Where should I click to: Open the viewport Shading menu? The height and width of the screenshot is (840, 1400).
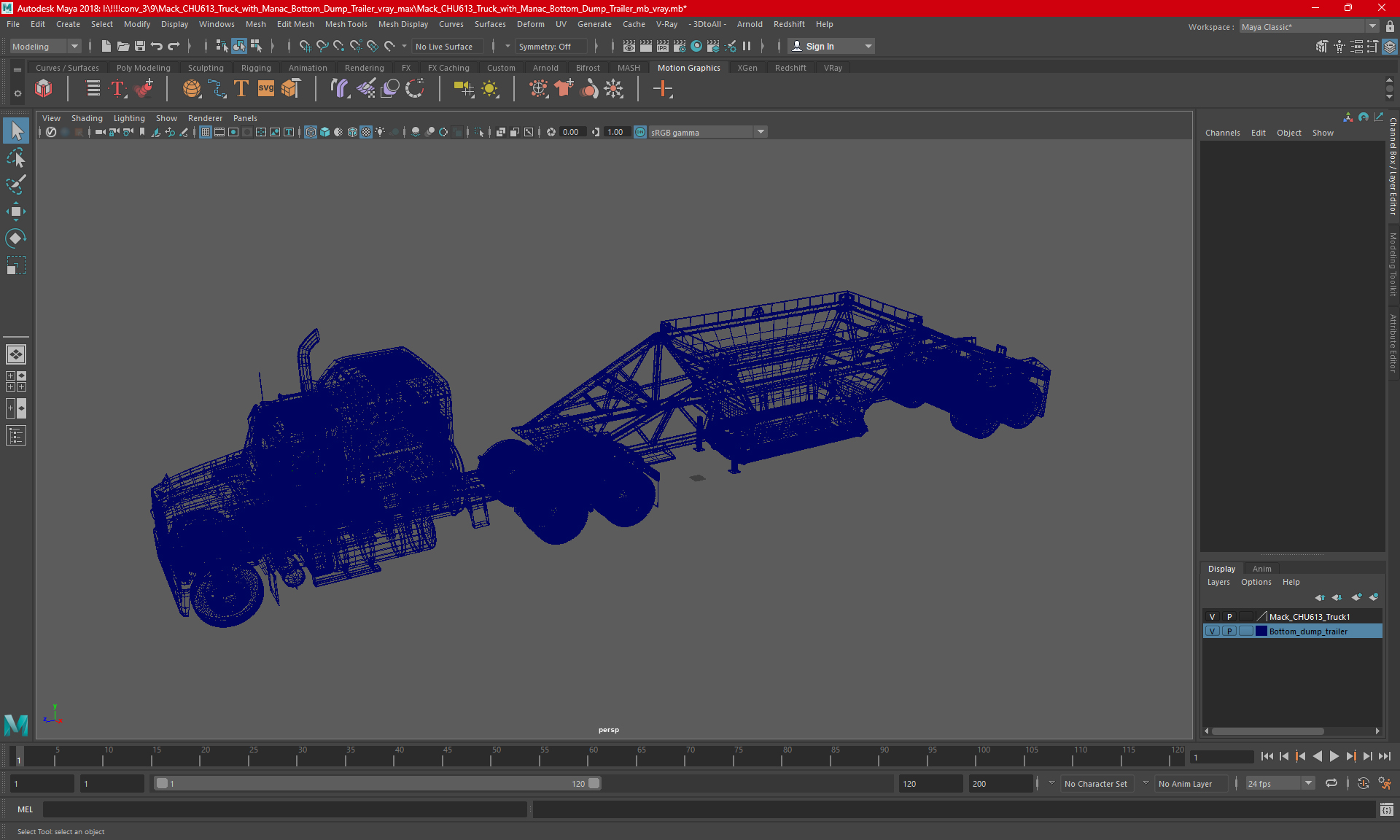coord(87,118)
